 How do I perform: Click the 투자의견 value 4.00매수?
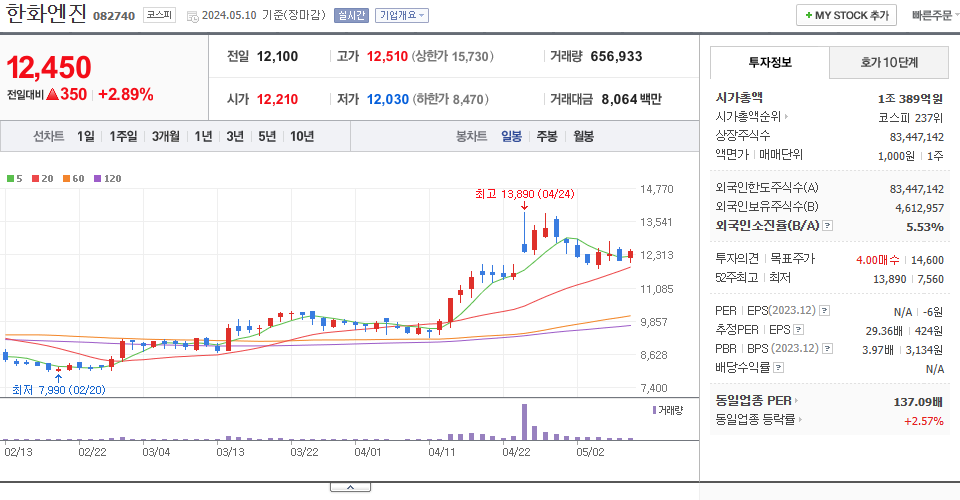pyautogui.click(x=877, y=260)
